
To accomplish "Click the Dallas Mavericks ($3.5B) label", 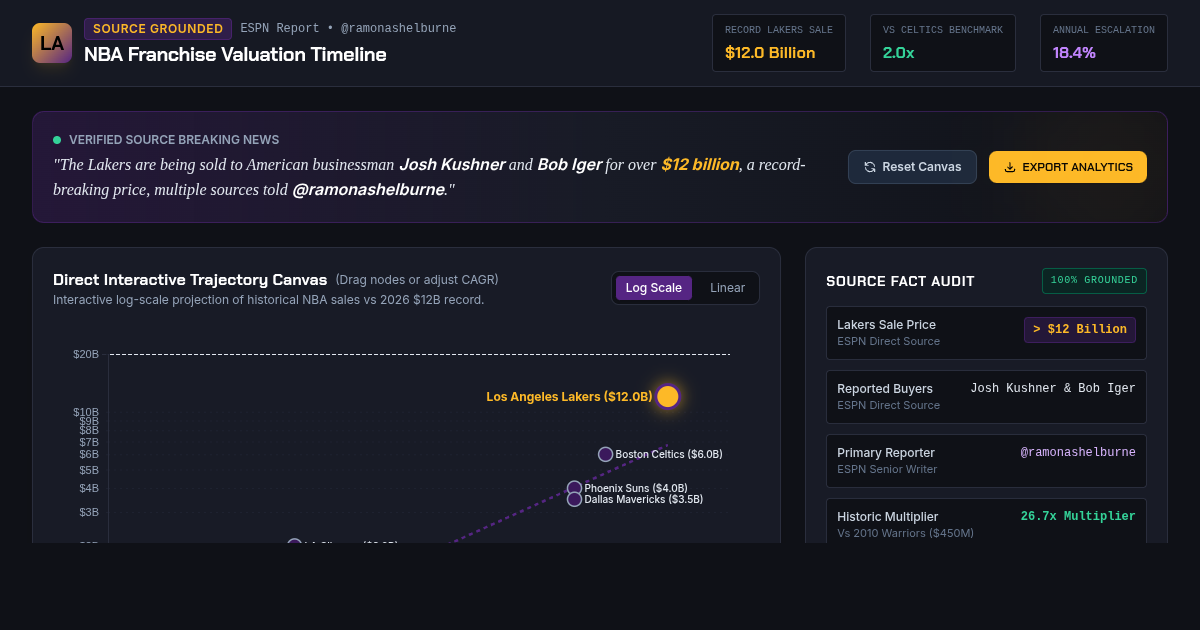I will tap(644, 499).
